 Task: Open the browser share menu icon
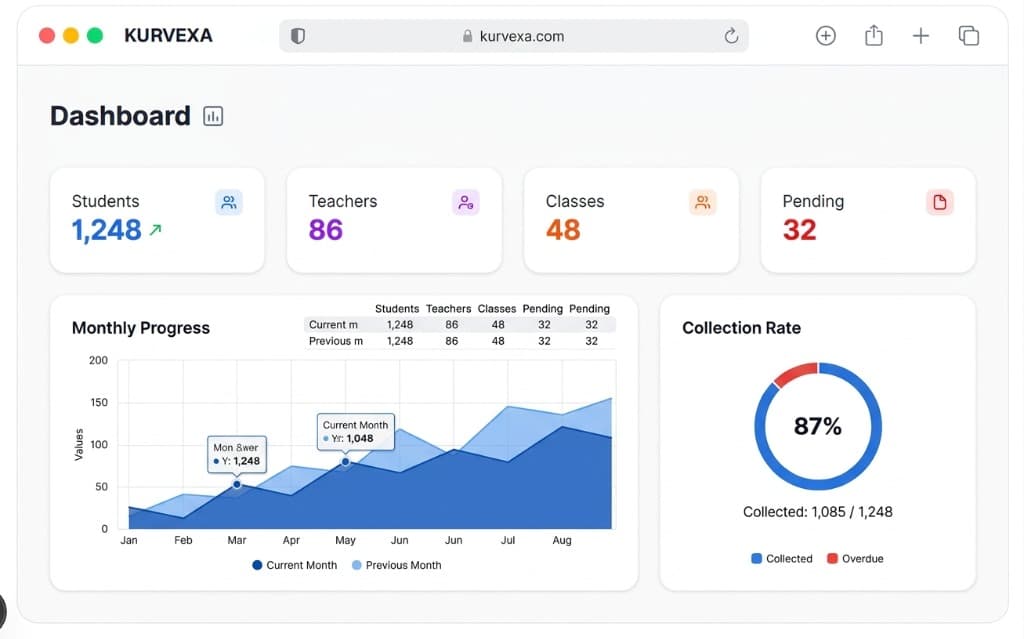[x=874, y=35]
